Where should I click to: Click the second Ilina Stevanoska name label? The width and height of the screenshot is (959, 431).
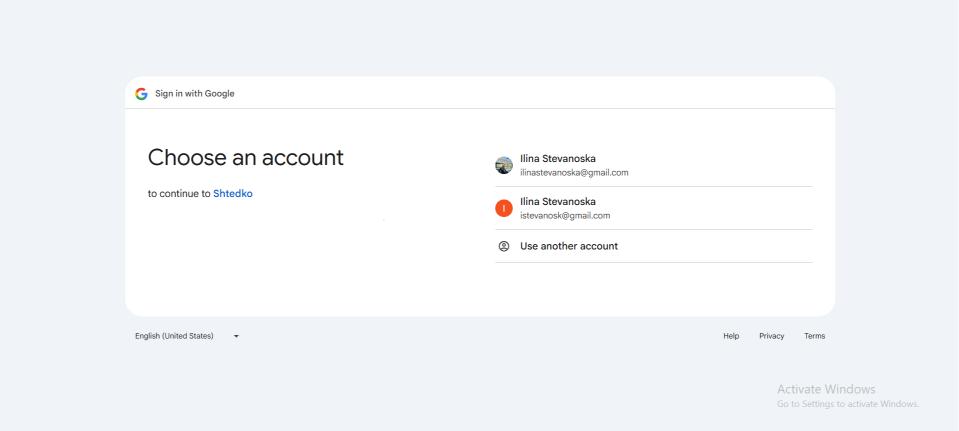coord(558,201)
